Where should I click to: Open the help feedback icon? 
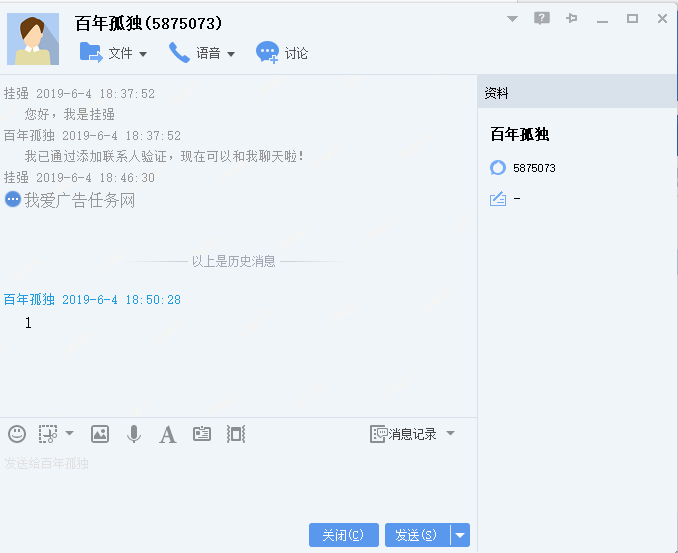pos(542,18)
